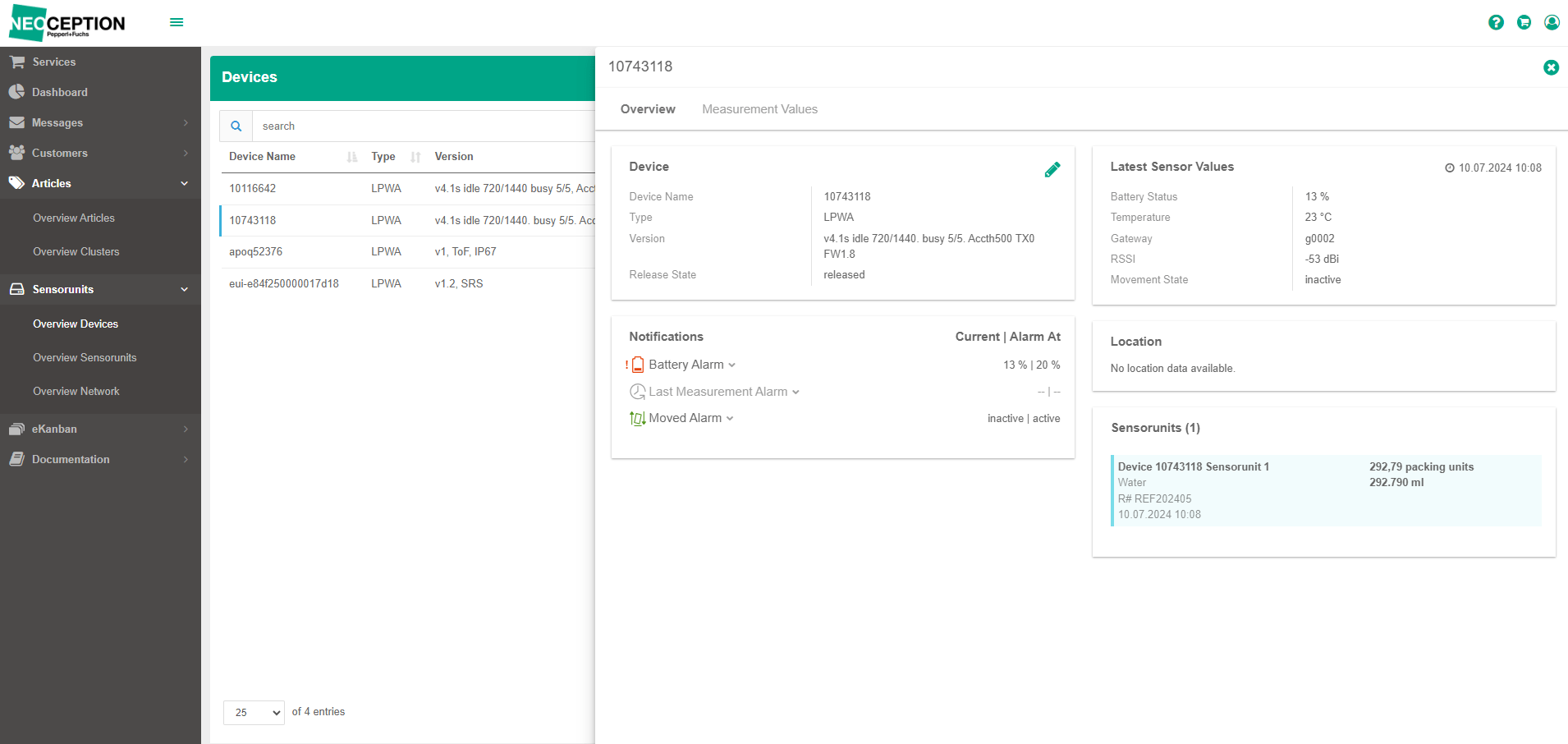1568x744 pixels.
Task: Click the shop cart icon in header
Action: click(1524, 22)
